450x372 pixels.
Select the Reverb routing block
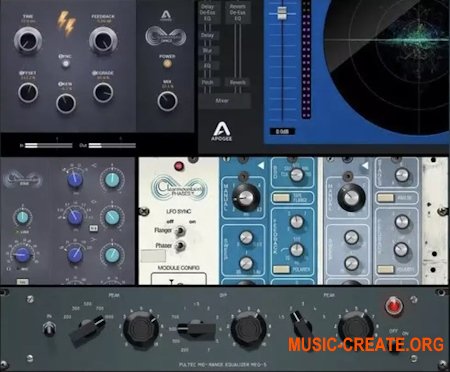pyautogui.click(x=237, y=82)
